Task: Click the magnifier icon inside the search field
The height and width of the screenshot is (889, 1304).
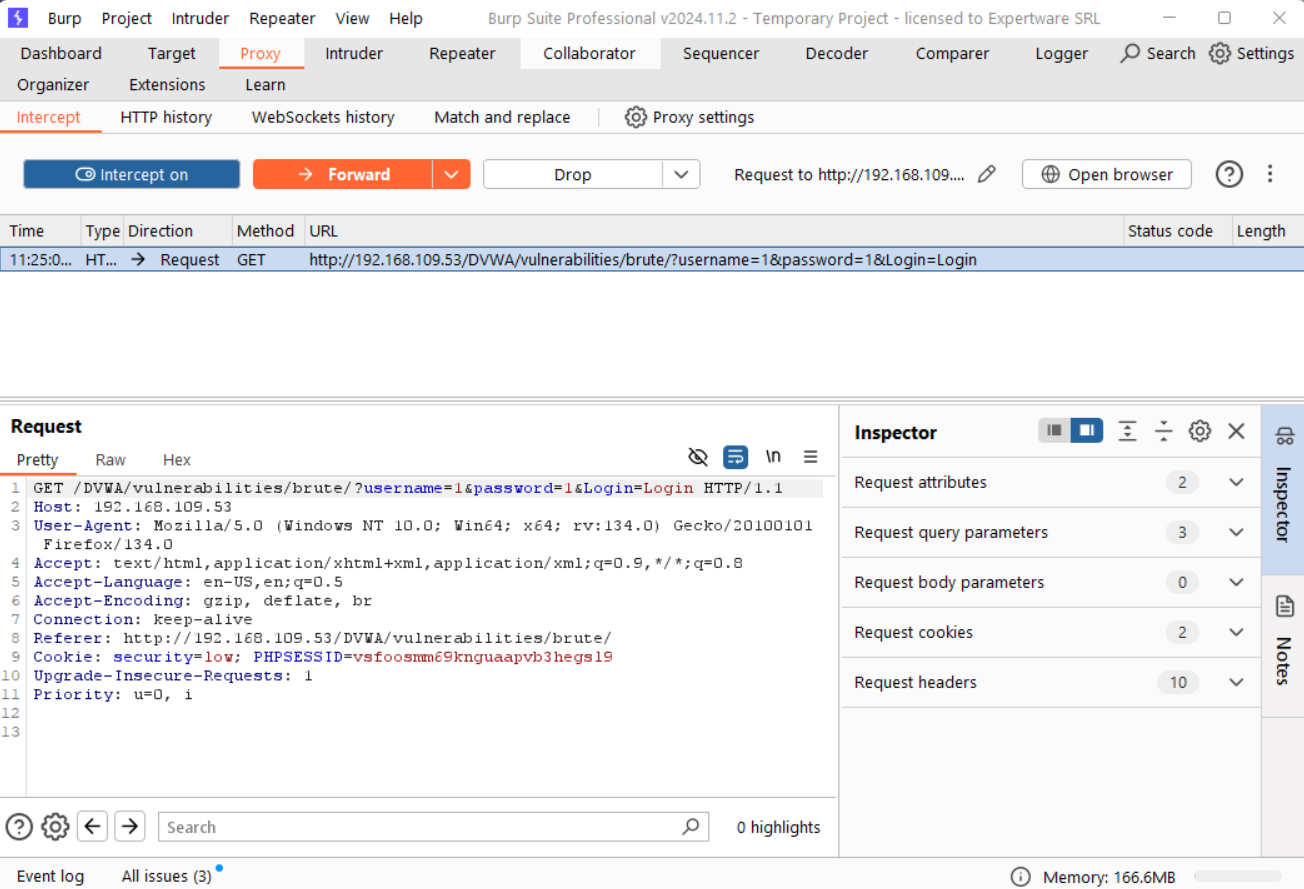Action: click(691, 827)
